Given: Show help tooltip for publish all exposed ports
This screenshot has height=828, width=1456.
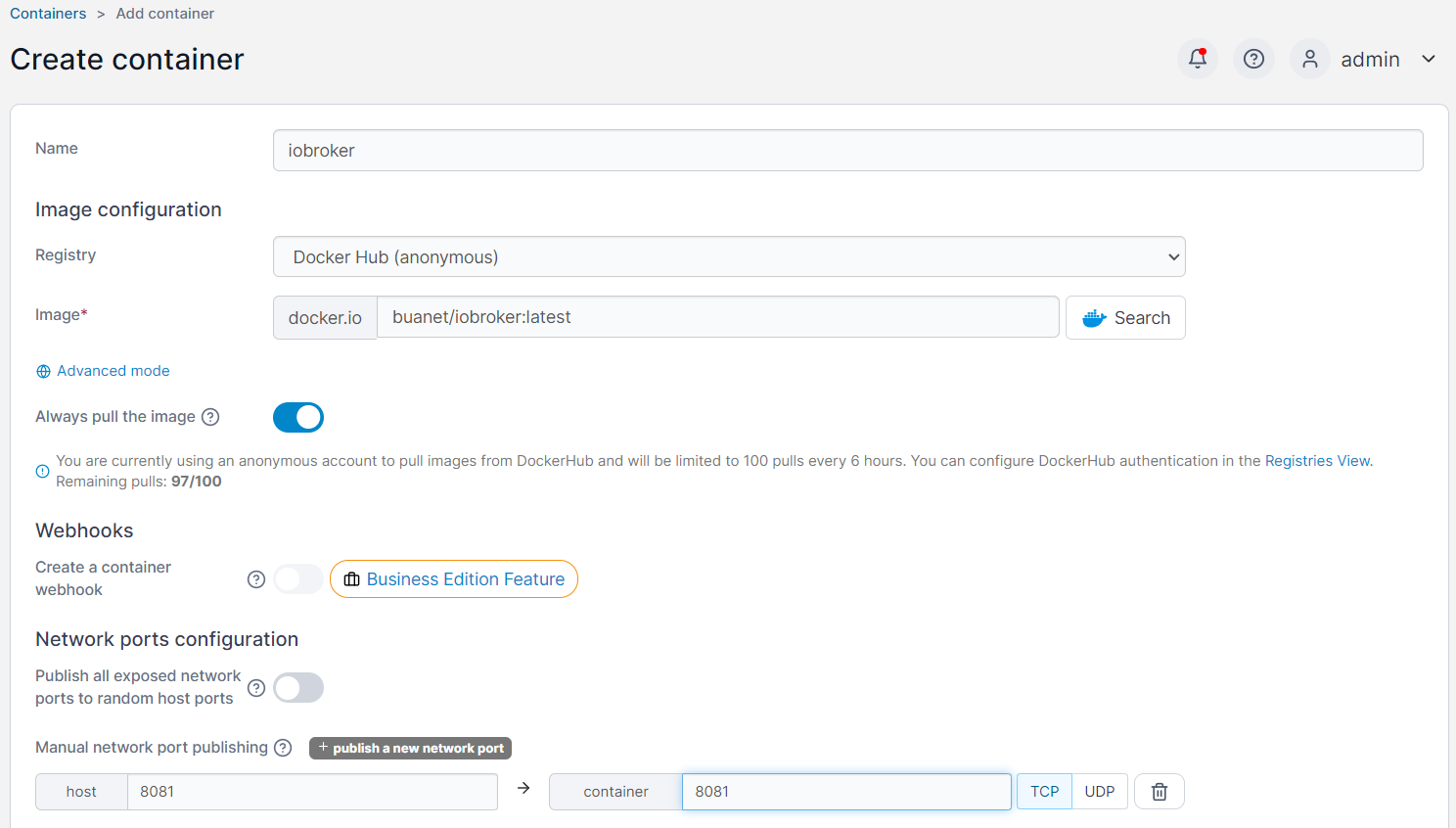Looking at the screenshot, I should click(256, 688).
